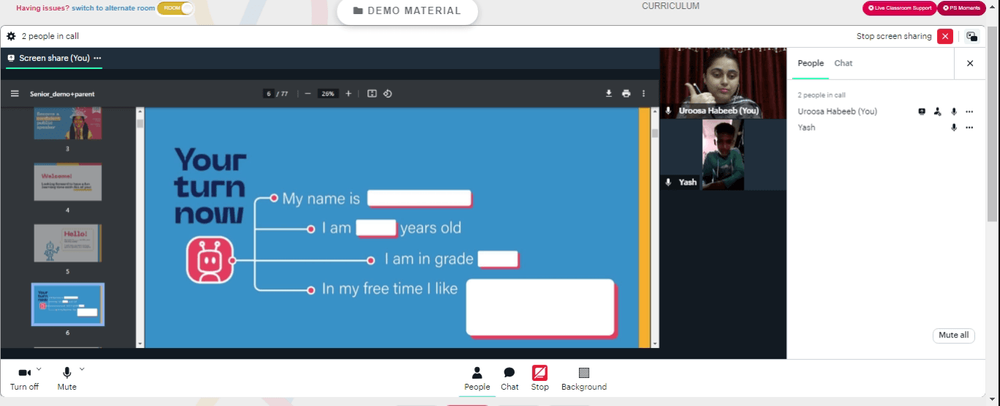Click mic icon on Uroosa Habeeb video
Image resolution: width=1000 pixels, height=406 pixels.
668,111
